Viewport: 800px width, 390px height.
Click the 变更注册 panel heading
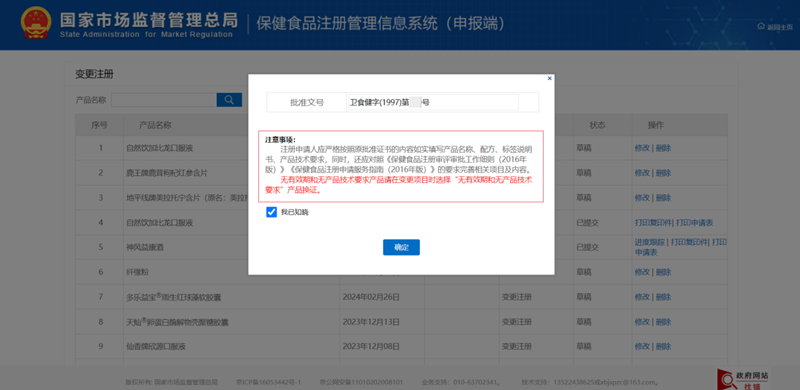click(x=94, y=75)
